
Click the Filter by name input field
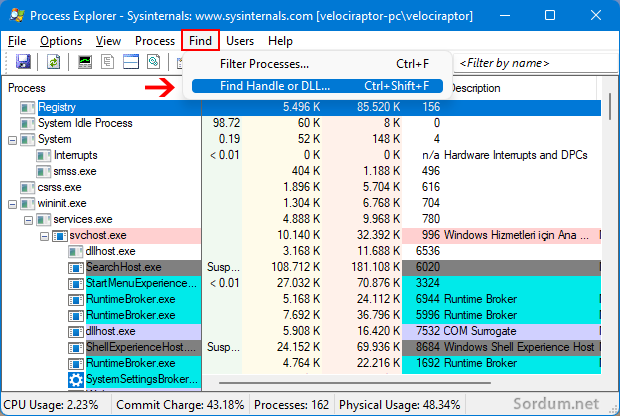pos(536,63)
